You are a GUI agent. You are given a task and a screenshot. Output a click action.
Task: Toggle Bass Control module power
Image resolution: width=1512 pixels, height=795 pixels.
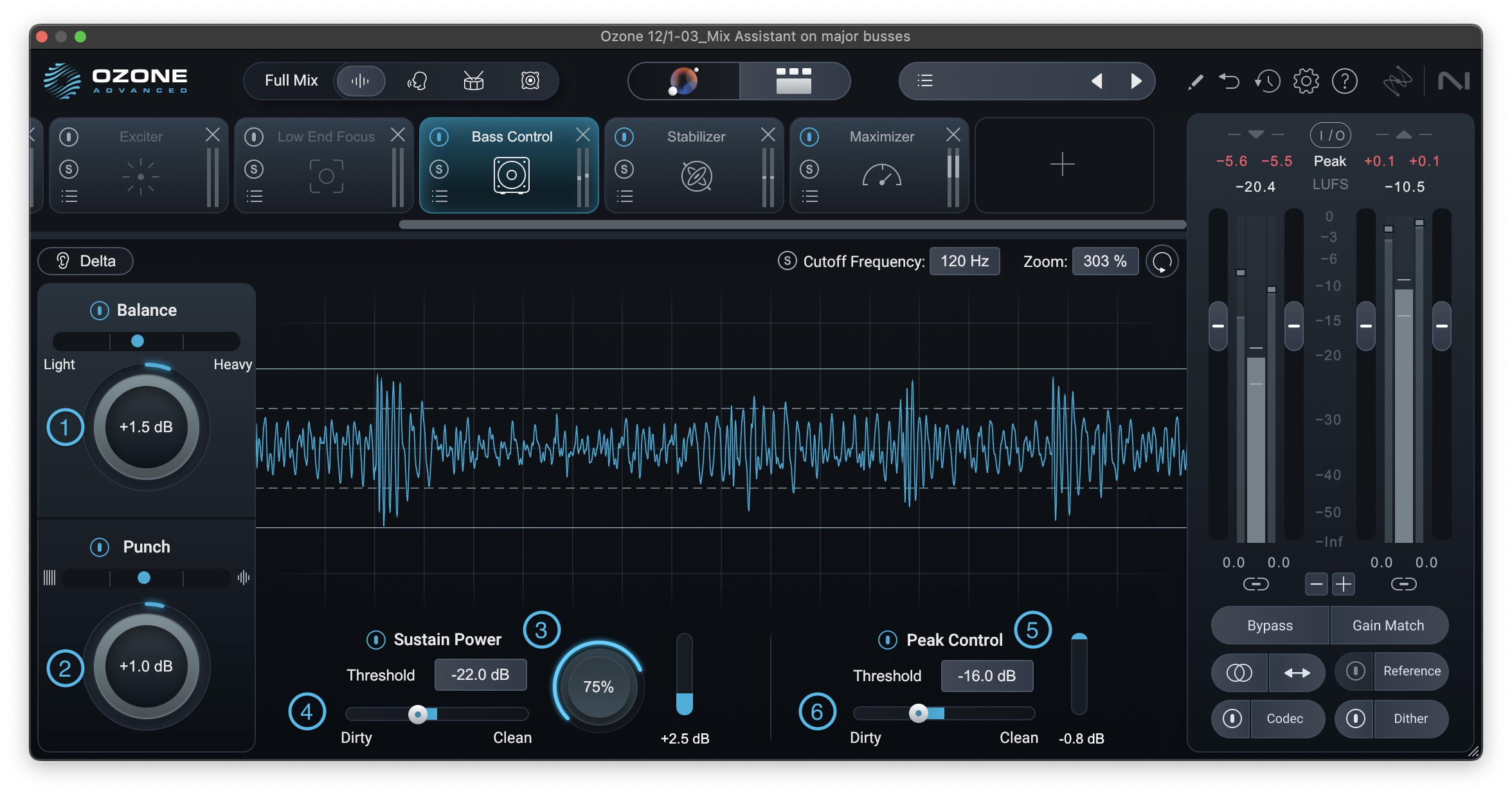tap(439, 136)
